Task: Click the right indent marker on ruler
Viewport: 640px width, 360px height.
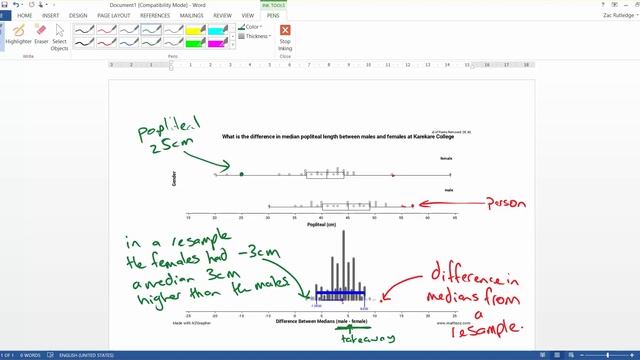Action: [472, 66]
